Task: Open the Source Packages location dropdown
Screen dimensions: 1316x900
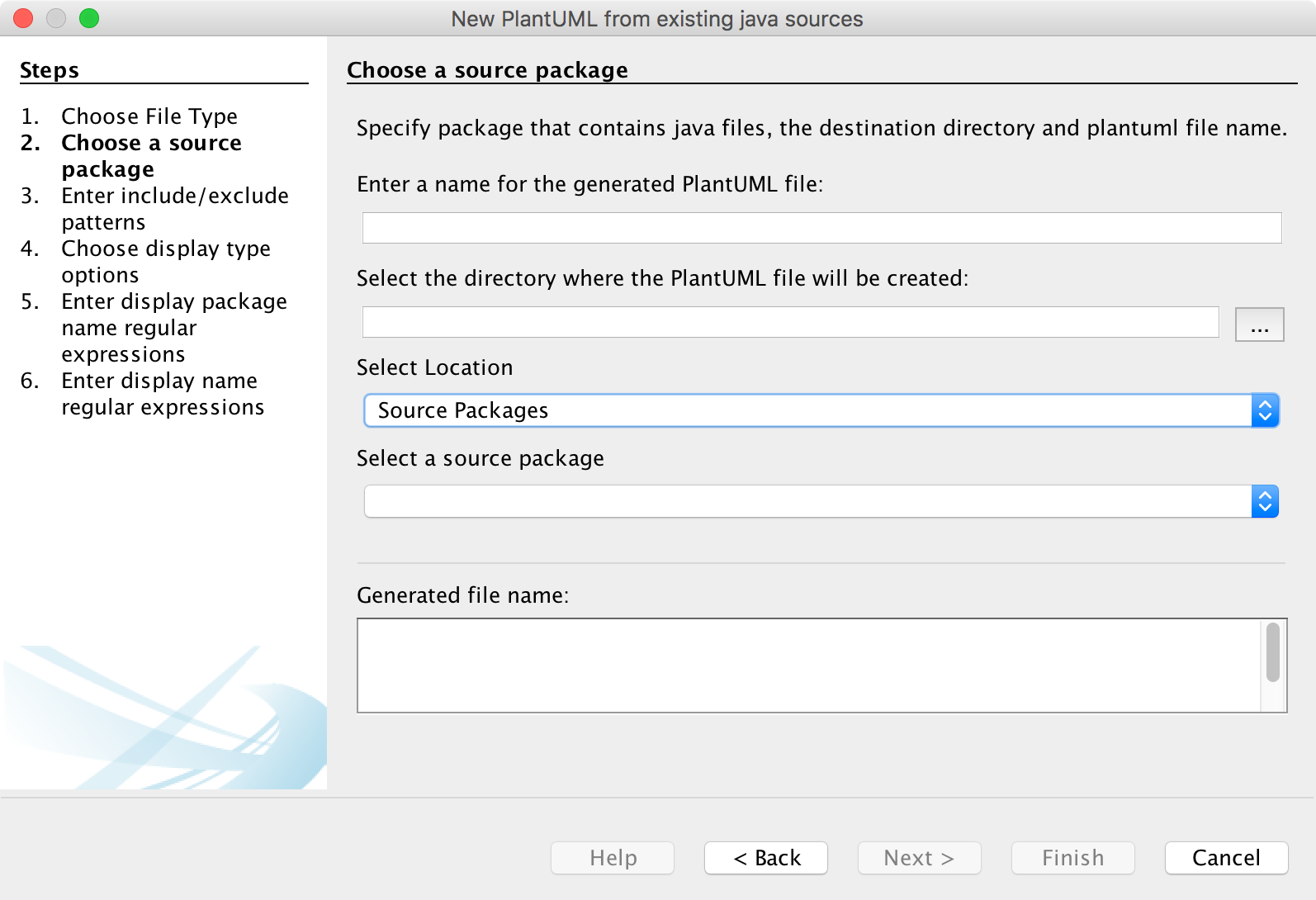Action: tap(807, 410)
